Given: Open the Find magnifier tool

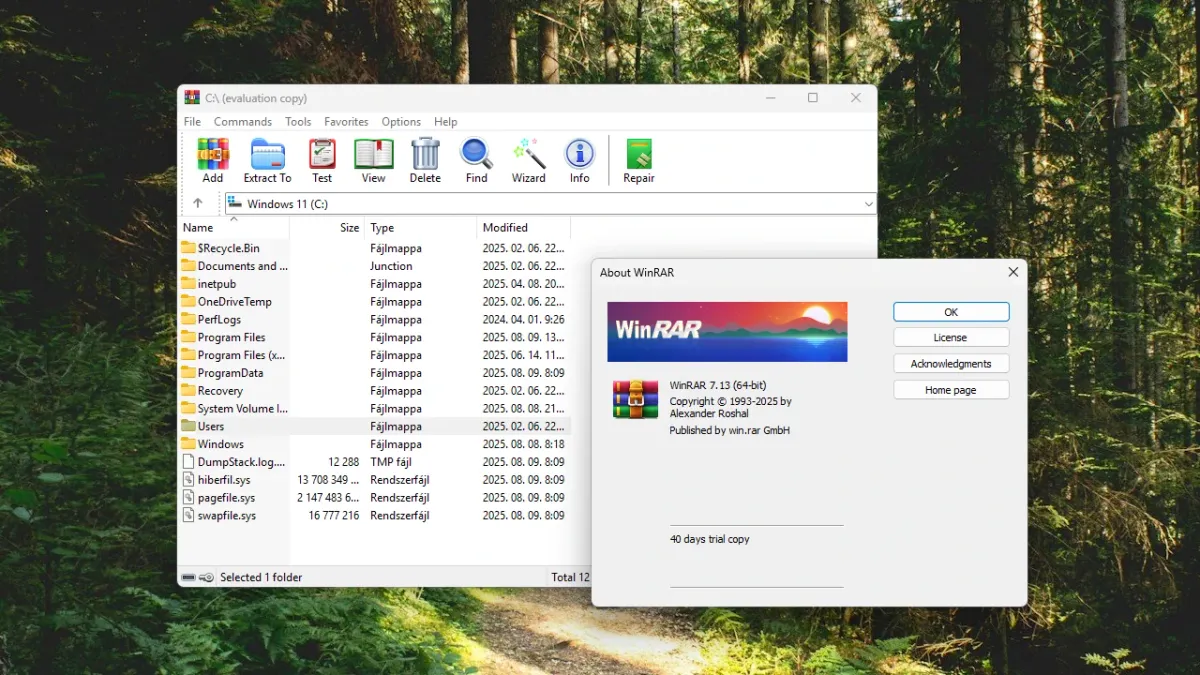Looking at the screenshot, I should click(476, 160).
